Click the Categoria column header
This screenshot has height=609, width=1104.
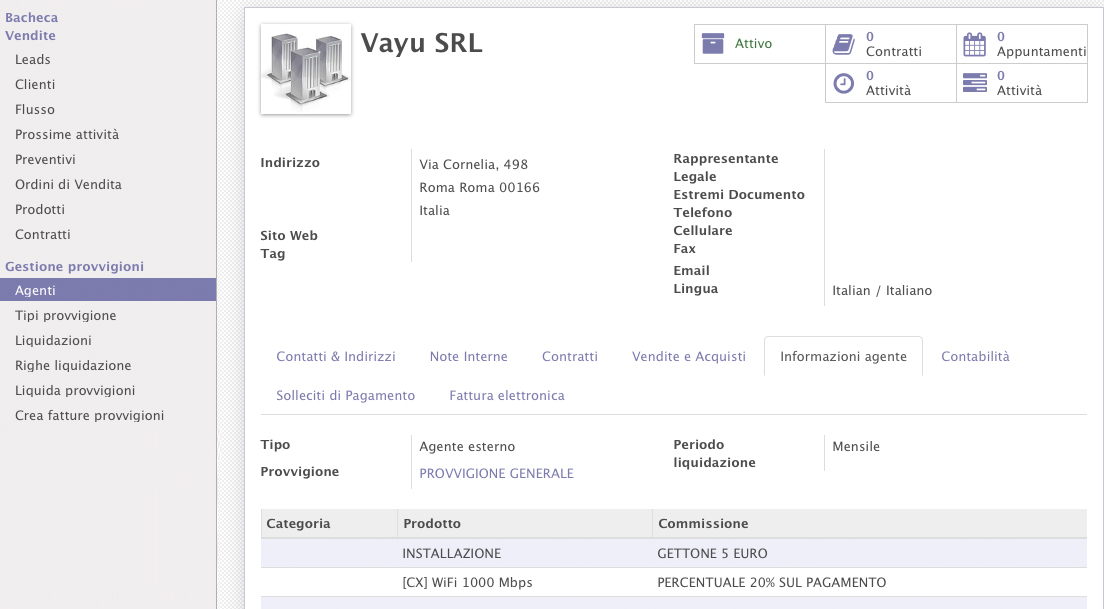(329, 524)
